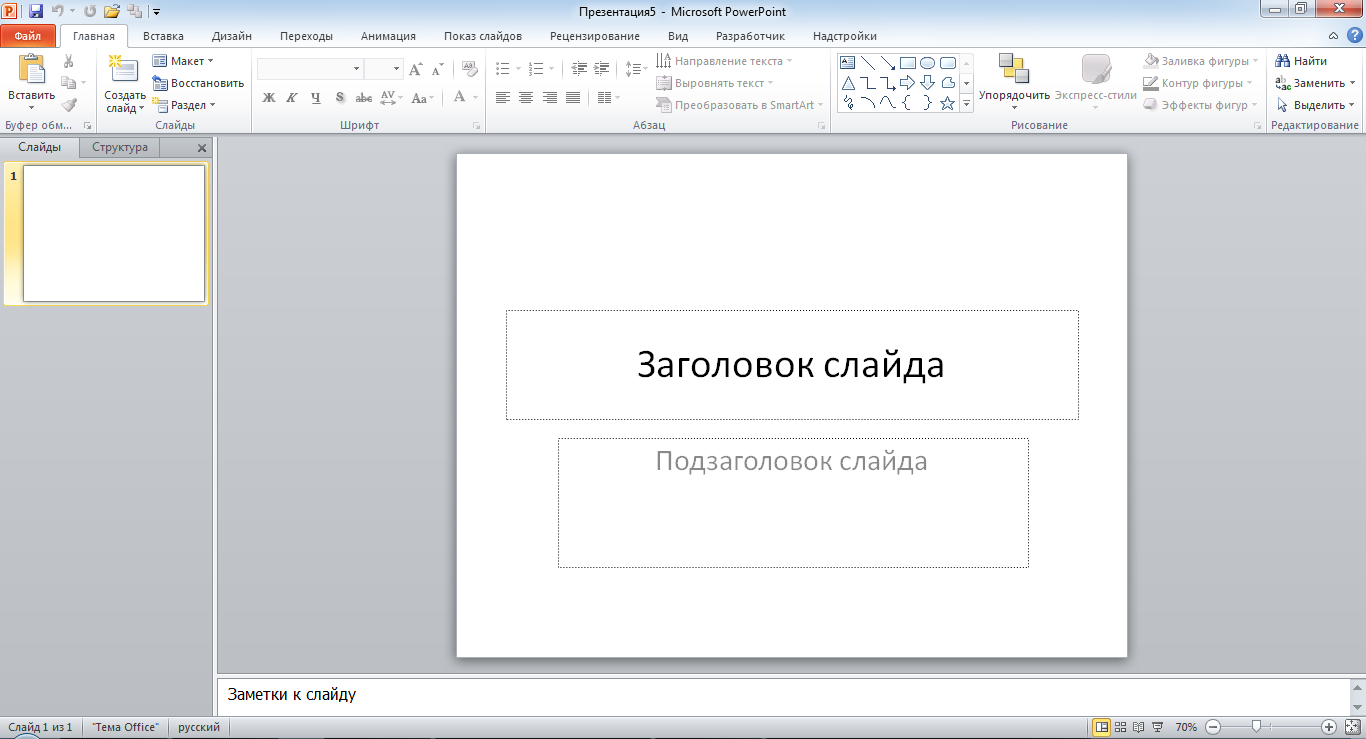This screenshot has width=1366, height=739.
Task: Open file via the folder icon in quick access
Action: click(x=112, y=12)
